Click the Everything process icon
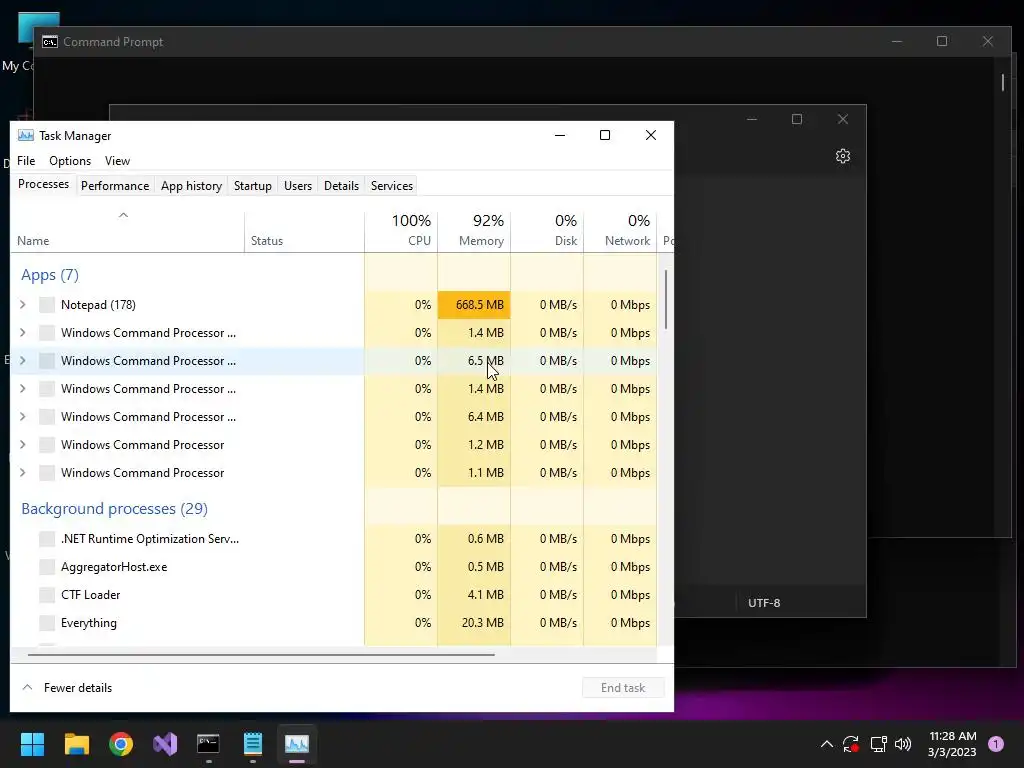Viewport: 1024px width, 768px height. (x=47, y=623)
